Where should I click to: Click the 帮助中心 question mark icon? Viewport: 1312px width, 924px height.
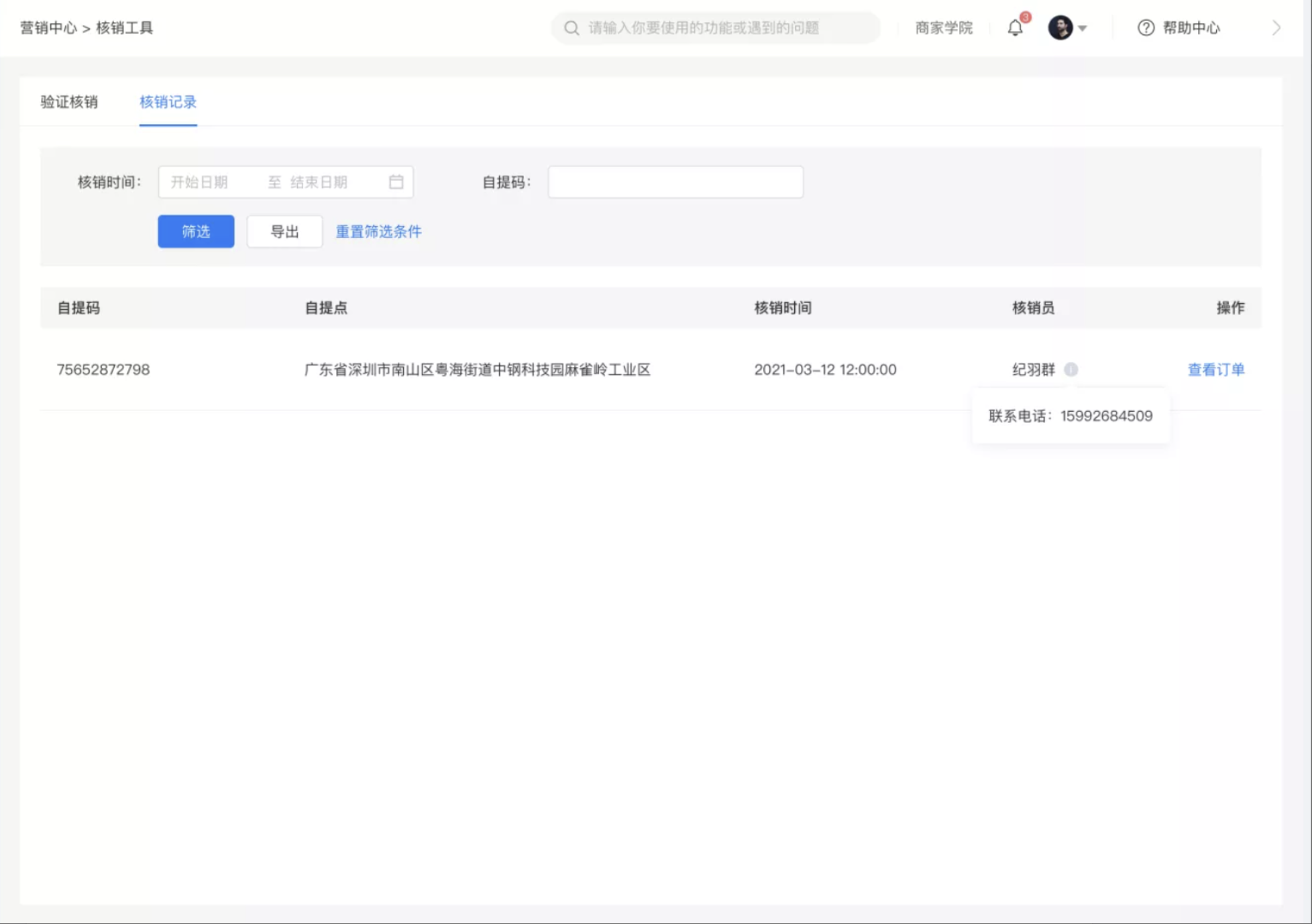pyautogui.click(x=1146, y=28)
